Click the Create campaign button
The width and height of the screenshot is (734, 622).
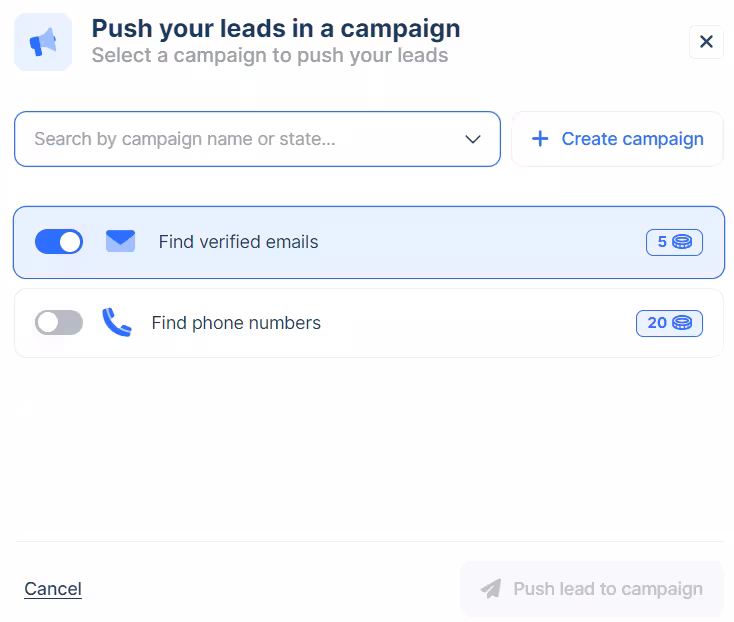[x=617, y=139]
